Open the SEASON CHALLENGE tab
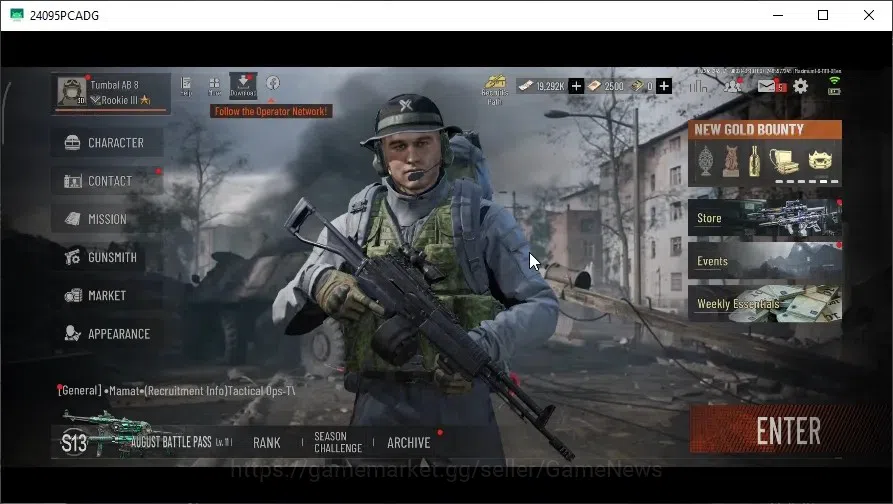The image size is (893, 504). (338, 442)
